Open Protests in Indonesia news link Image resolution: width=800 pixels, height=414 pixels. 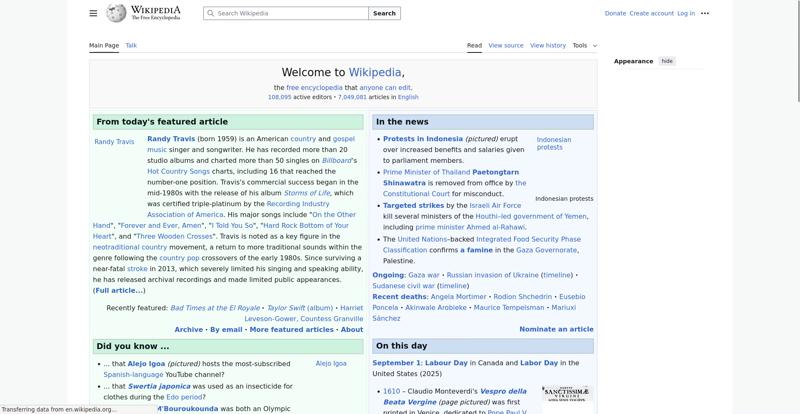point(423,139)
